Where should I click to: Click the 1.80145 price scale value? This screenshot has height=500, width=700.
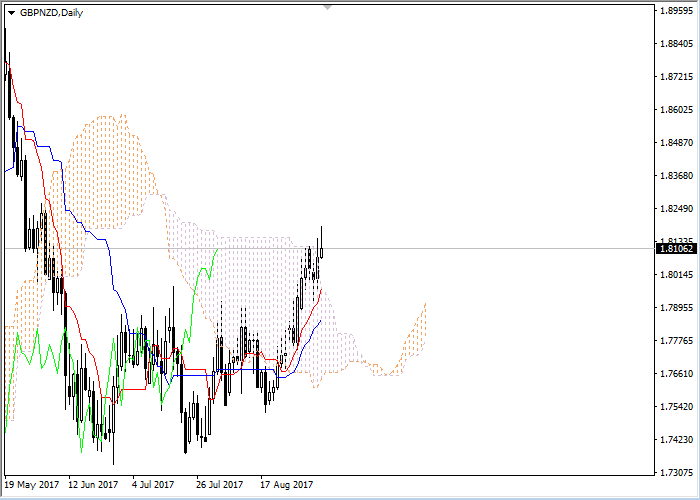[677, 275]
